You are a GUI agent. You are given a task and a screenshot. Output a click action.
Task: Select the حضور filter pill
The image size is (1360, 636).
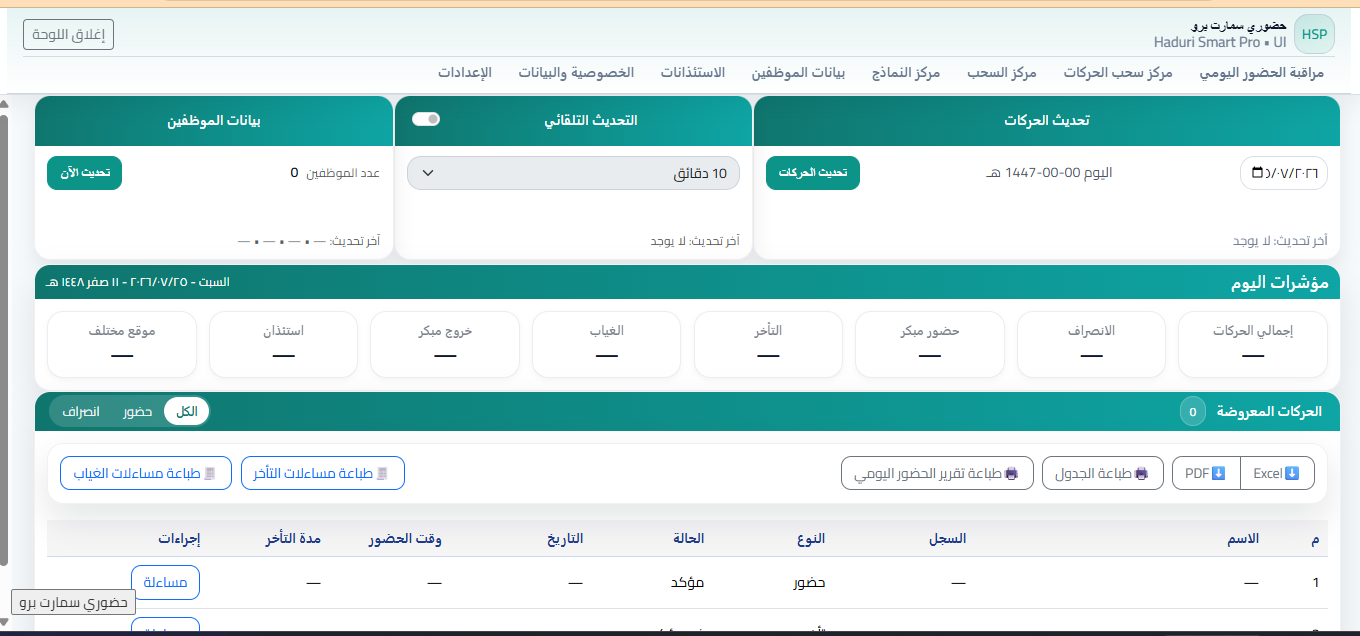pyautogui.click(x=138, y=412)
